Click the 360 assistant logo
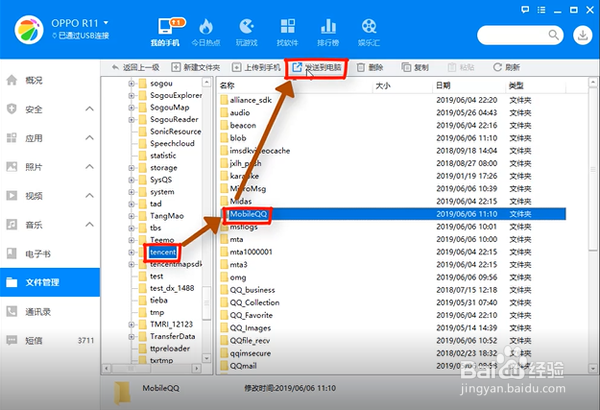 29,30
